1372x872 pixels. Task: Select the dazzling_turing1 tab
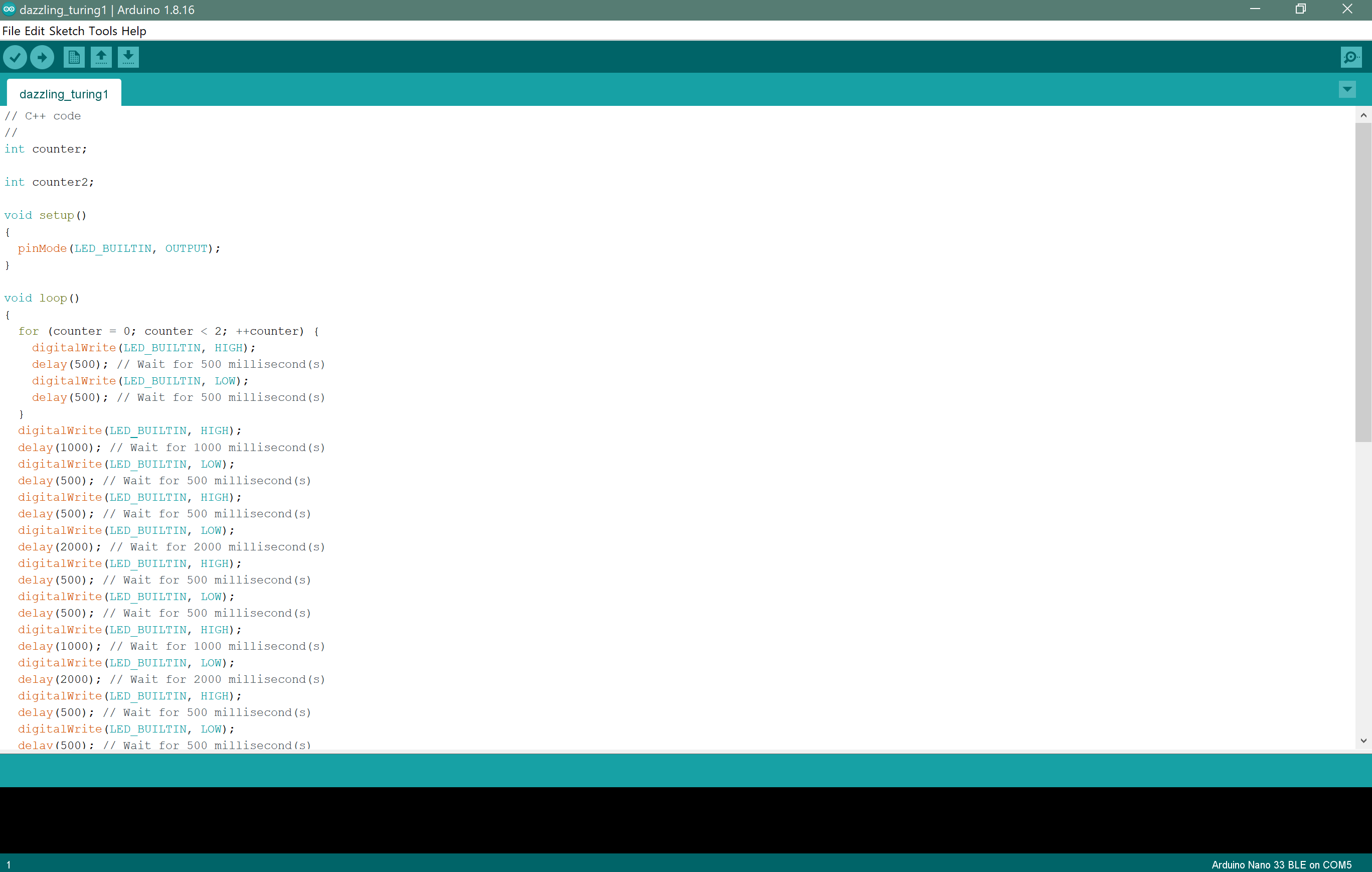[64, 93]
